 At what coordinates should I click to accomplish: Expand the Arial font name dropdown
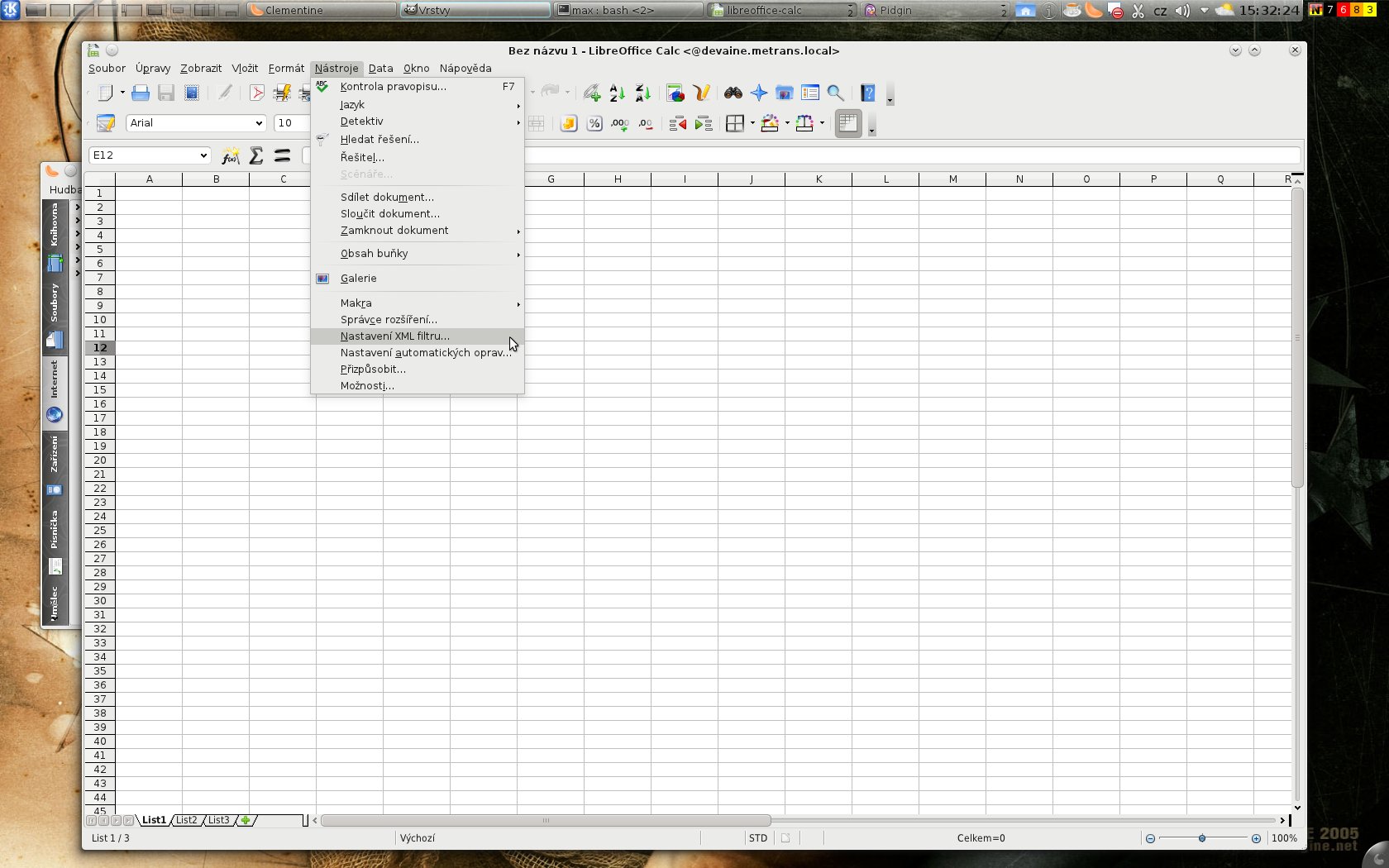coord(258,123)
